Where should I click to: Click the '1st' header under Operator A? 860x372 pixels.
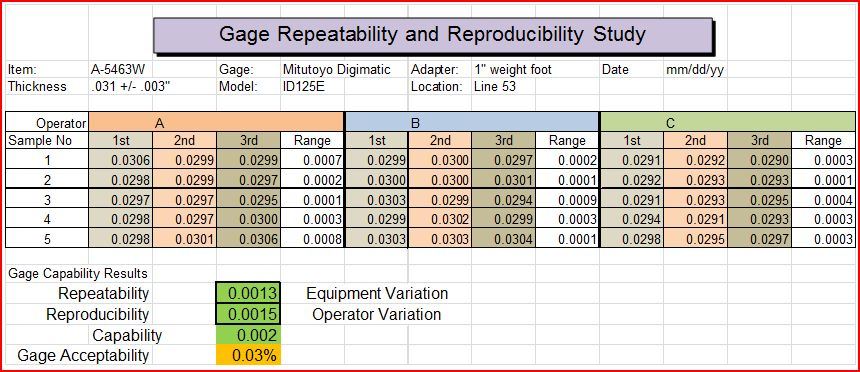[121, 140]
